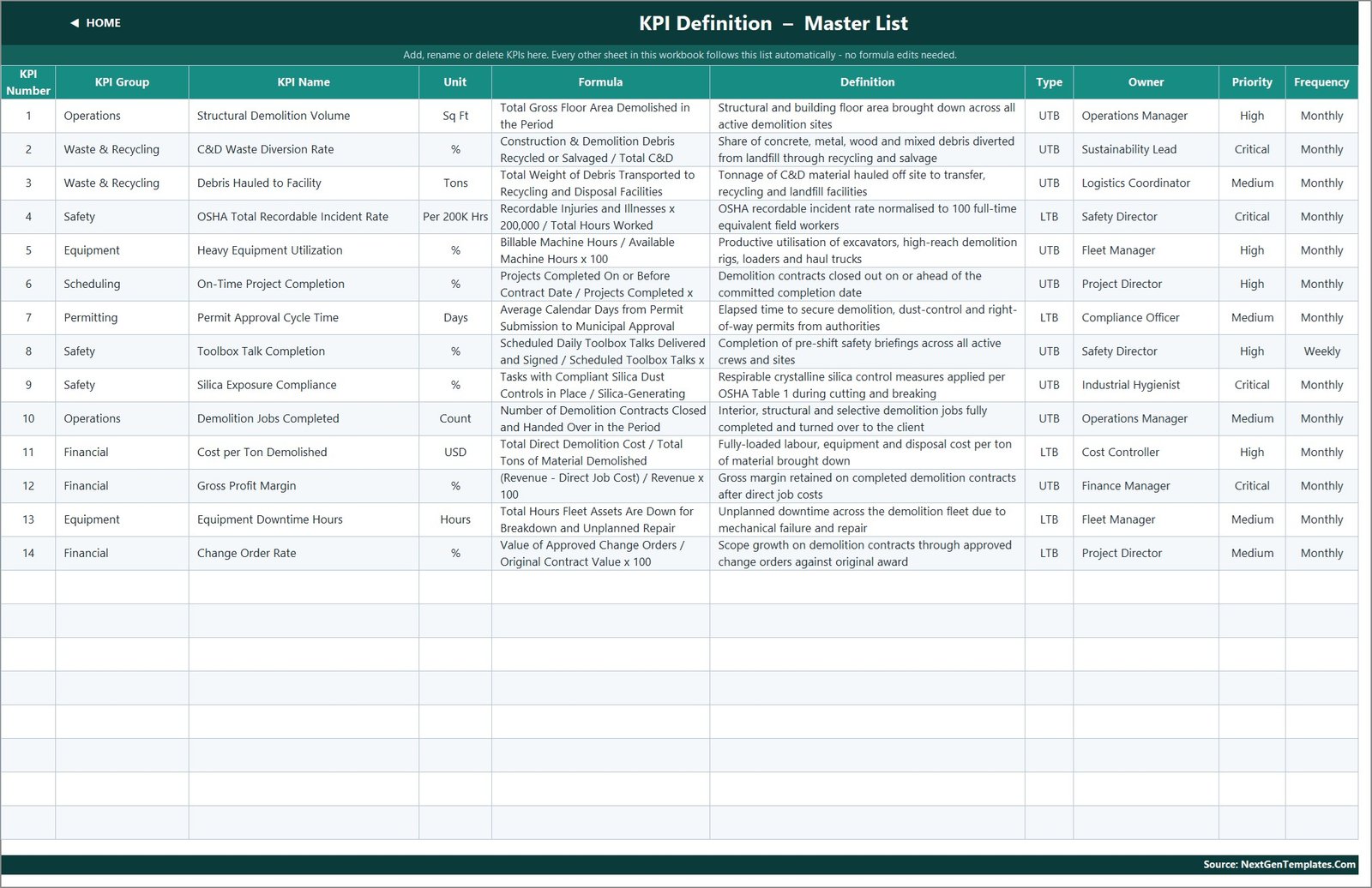This screenshot has width=1372, height=888.
Task: Select the (Revenue - Direct Job Cost) formula cell
Action: (600, 486)
